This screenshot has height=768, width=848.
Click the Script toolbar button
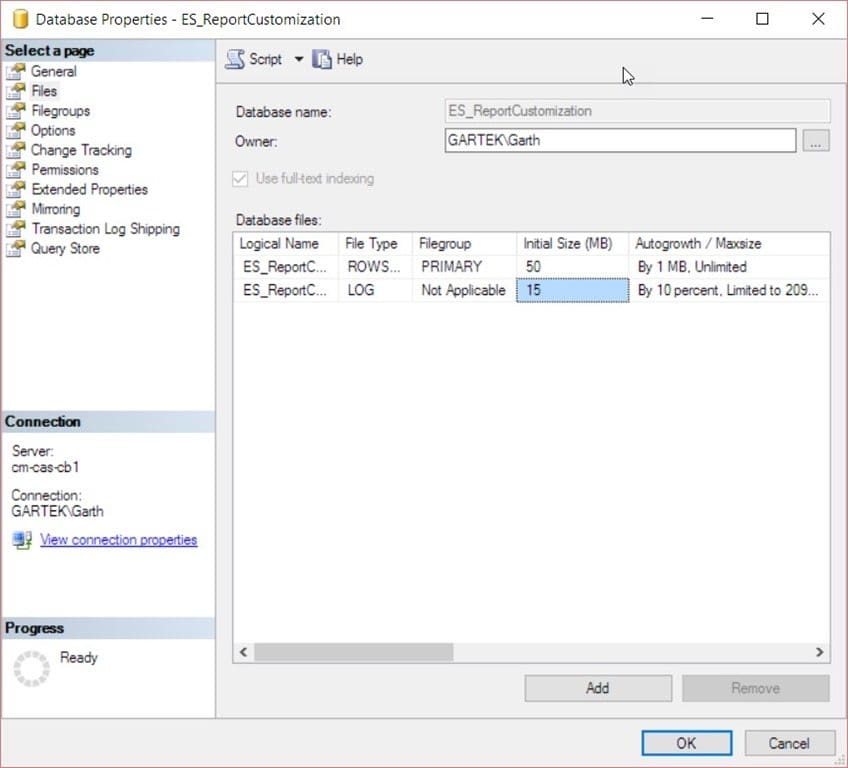(x=254, y=59)
